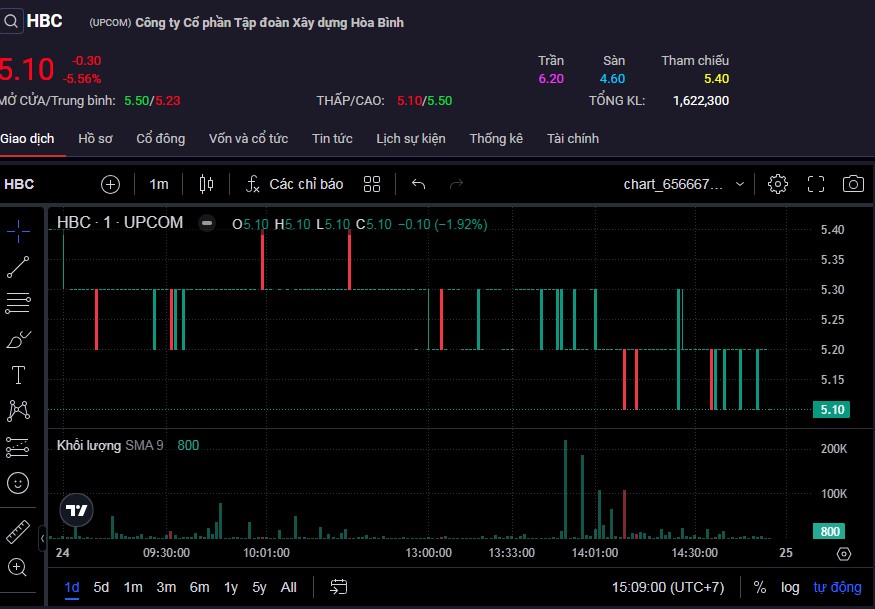Screen dimensions: 875x609
Task: Select the trend line drawing tool
Action: (18, 266)
